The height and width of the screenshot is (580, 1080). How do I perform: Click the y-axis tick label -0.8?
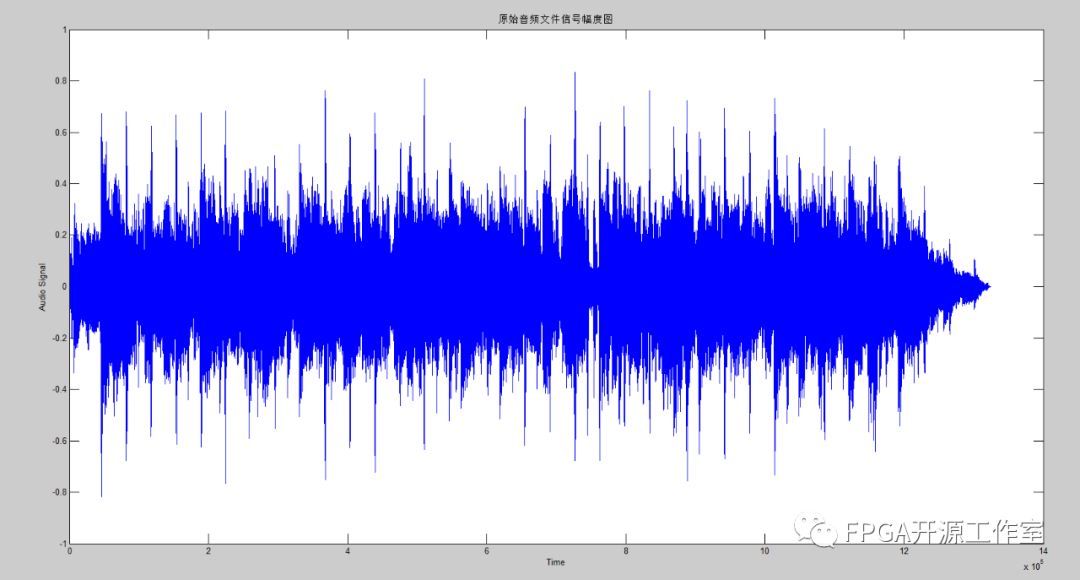click(60, 493)
